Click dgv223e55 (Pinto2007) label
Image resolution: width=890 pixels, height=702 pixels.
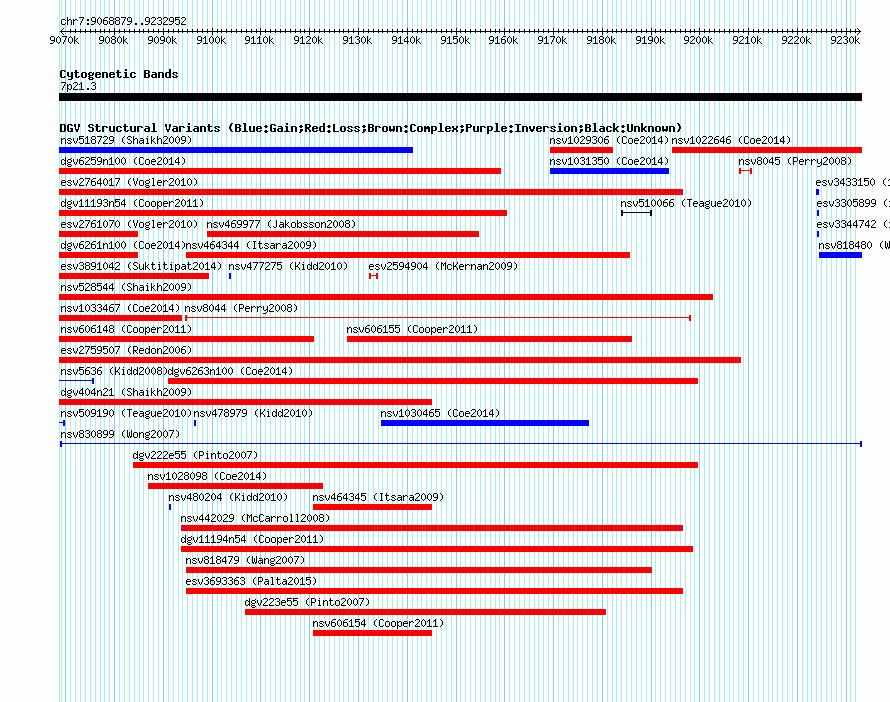(x=307, y=602)
